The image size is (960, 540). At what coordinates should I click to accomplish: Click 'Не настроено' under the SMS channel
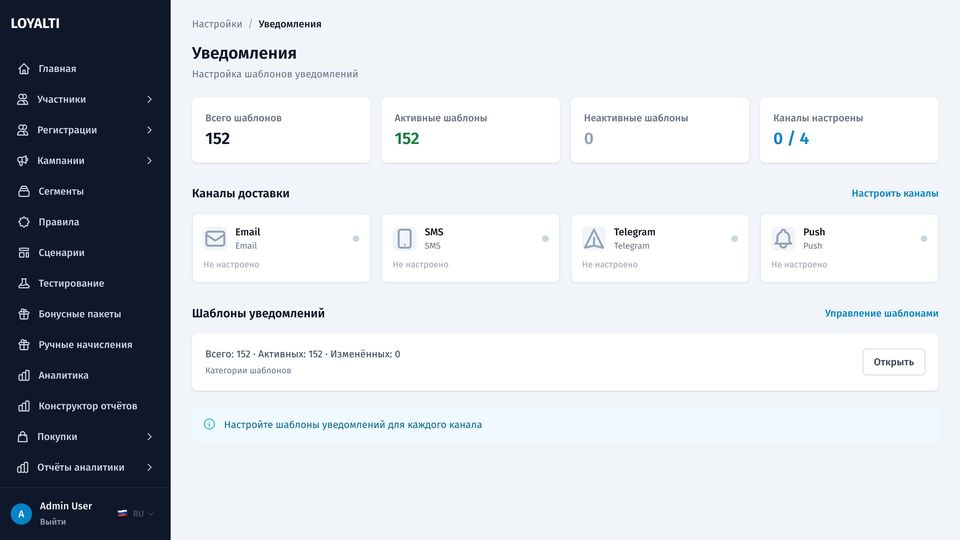(420, 264)
